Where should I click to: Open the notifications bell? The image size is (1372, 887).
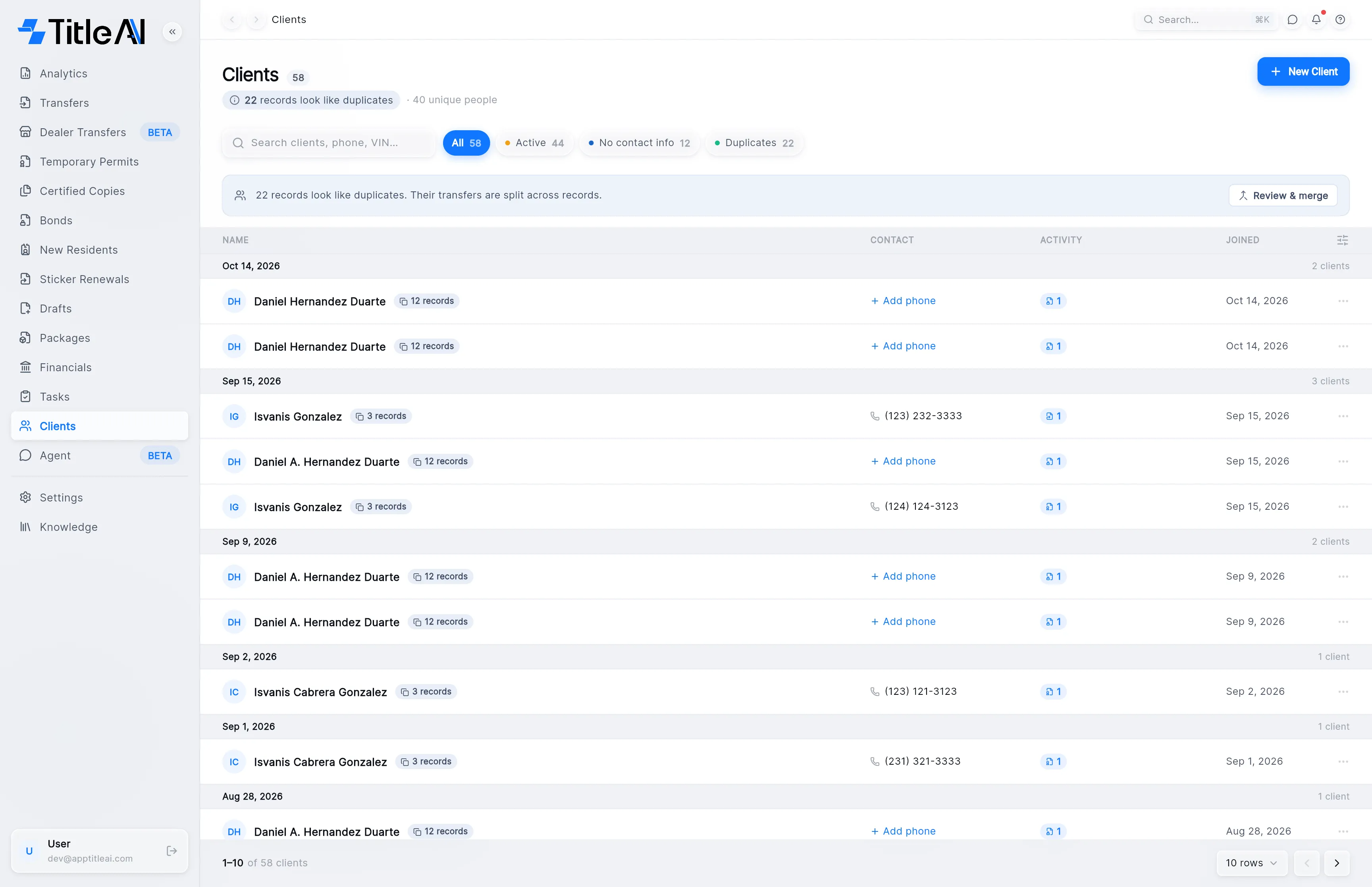click(x=1316, y=19)
